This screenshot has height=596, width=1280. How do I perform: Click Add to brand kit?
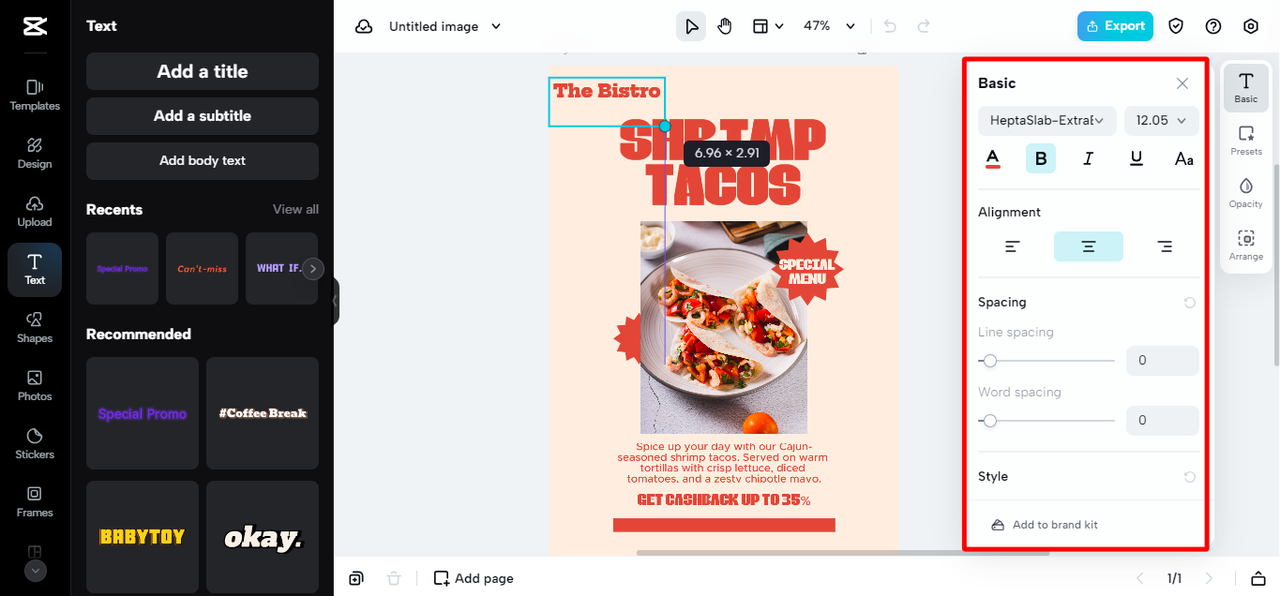[1045, 525]
